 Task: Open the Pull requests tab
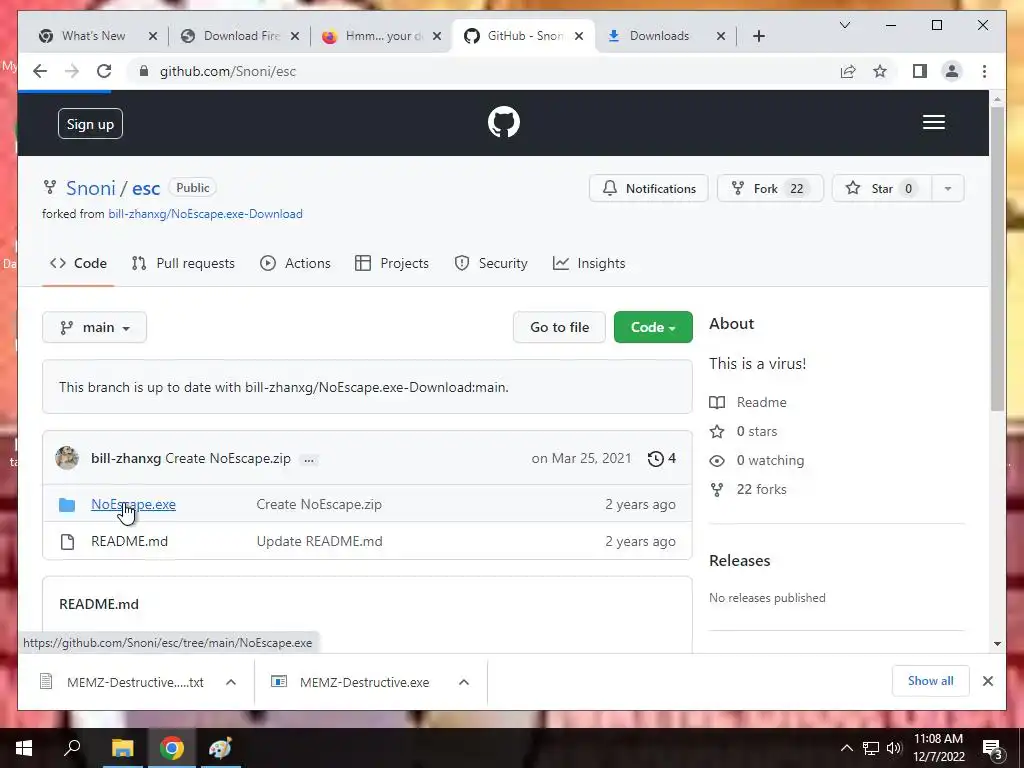coord(183,263)
